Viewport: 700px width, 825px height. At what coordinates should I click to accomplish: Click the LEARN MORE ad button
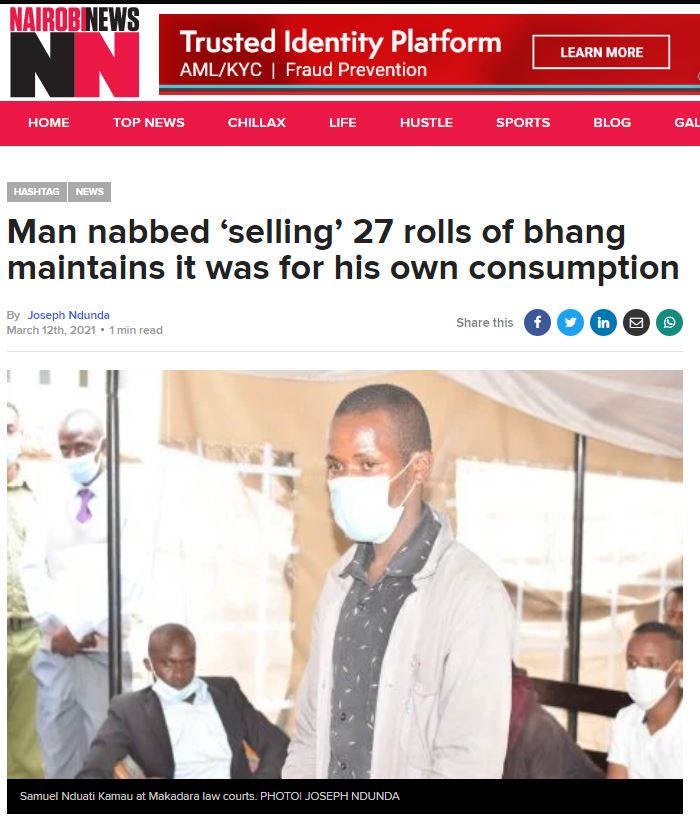tap(601, 52)
